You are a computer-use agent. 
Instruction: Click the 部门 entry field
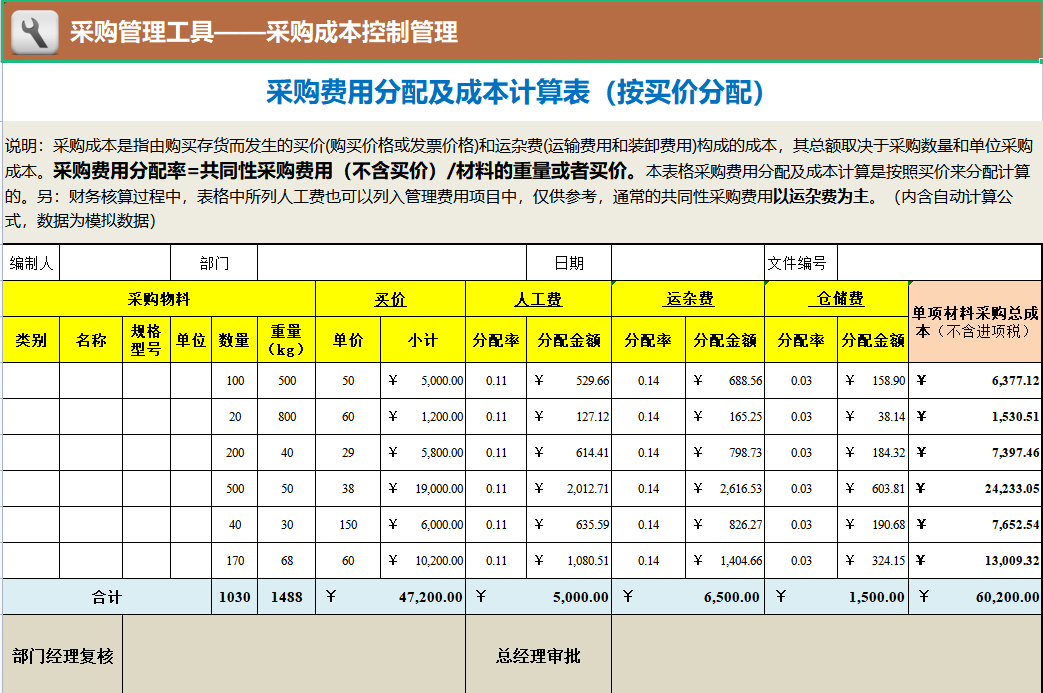click(390, 262)
